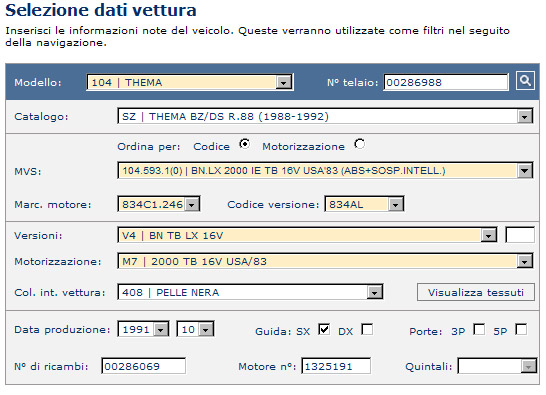
Task: Open the Col. int. vettura dropdown
Action: click(x=250, y=292)
